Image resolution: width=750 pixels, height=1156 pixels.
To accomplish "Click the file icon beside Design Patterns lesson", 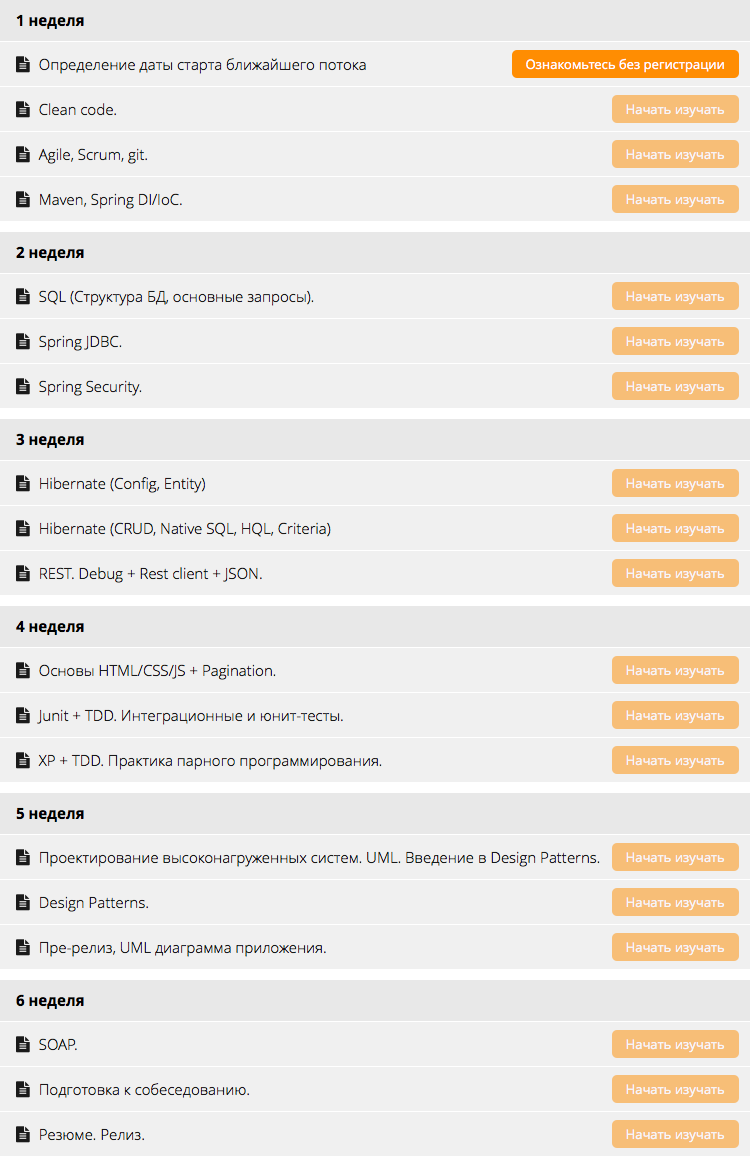I will (23, 903).
